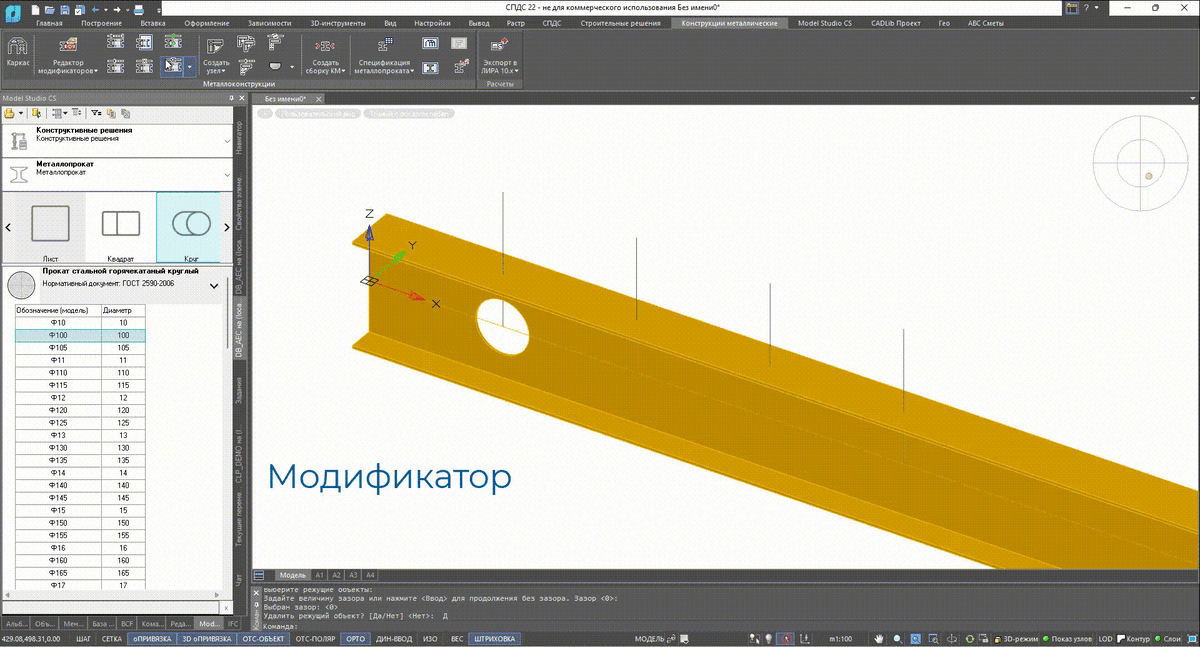Click left arrow in profile shape carousel

click(8, 227)
